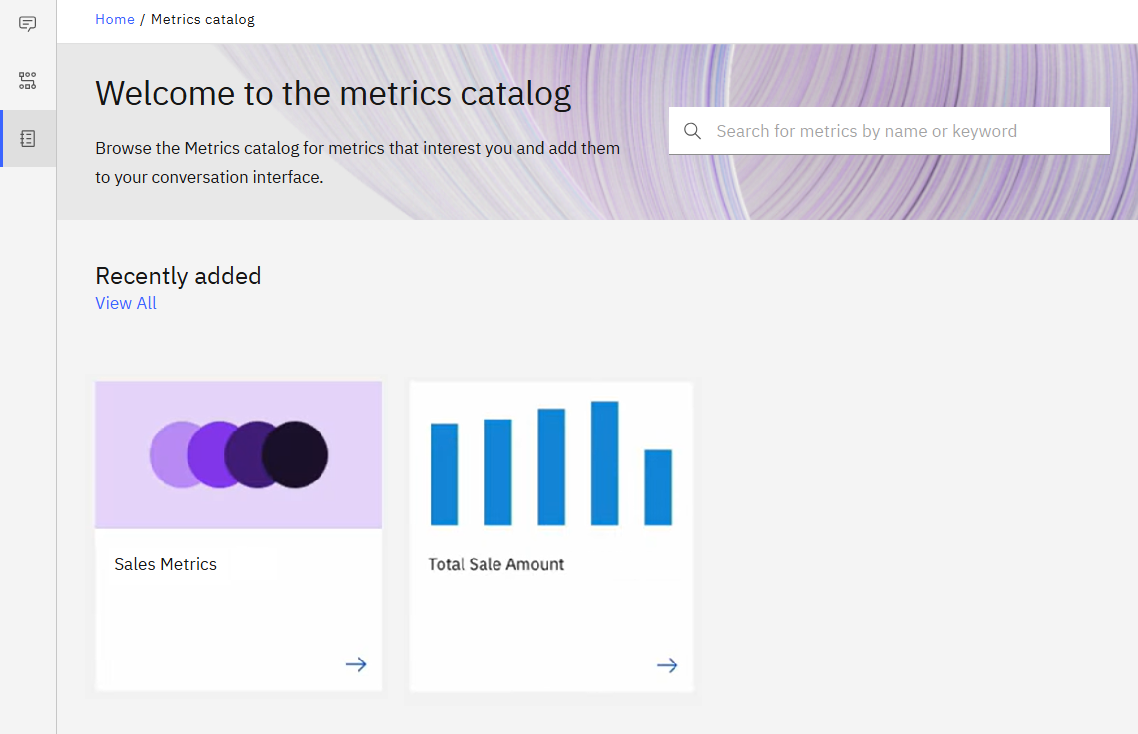Click the arrow on Sales Metrics card
Screen dimensions: 1138x734
(356, 664)
